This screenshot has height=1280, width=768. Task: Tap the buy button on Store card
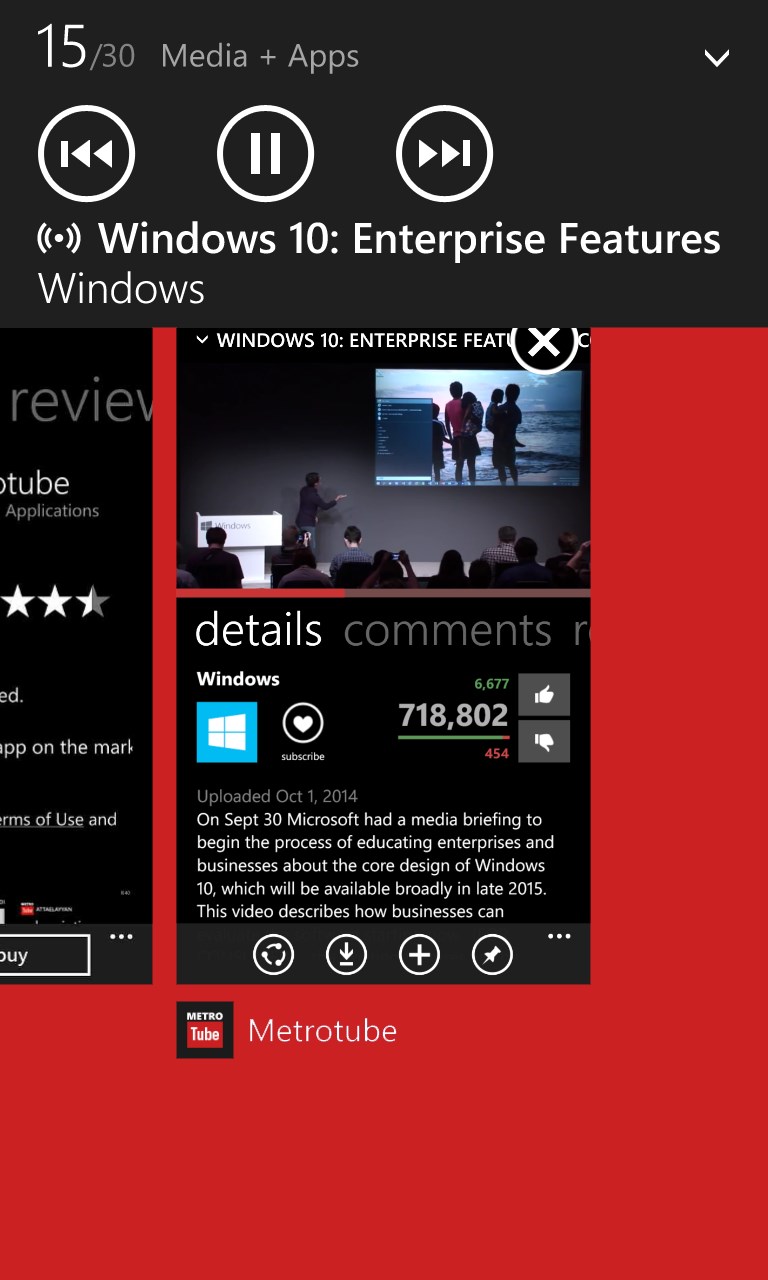[44, 955]
